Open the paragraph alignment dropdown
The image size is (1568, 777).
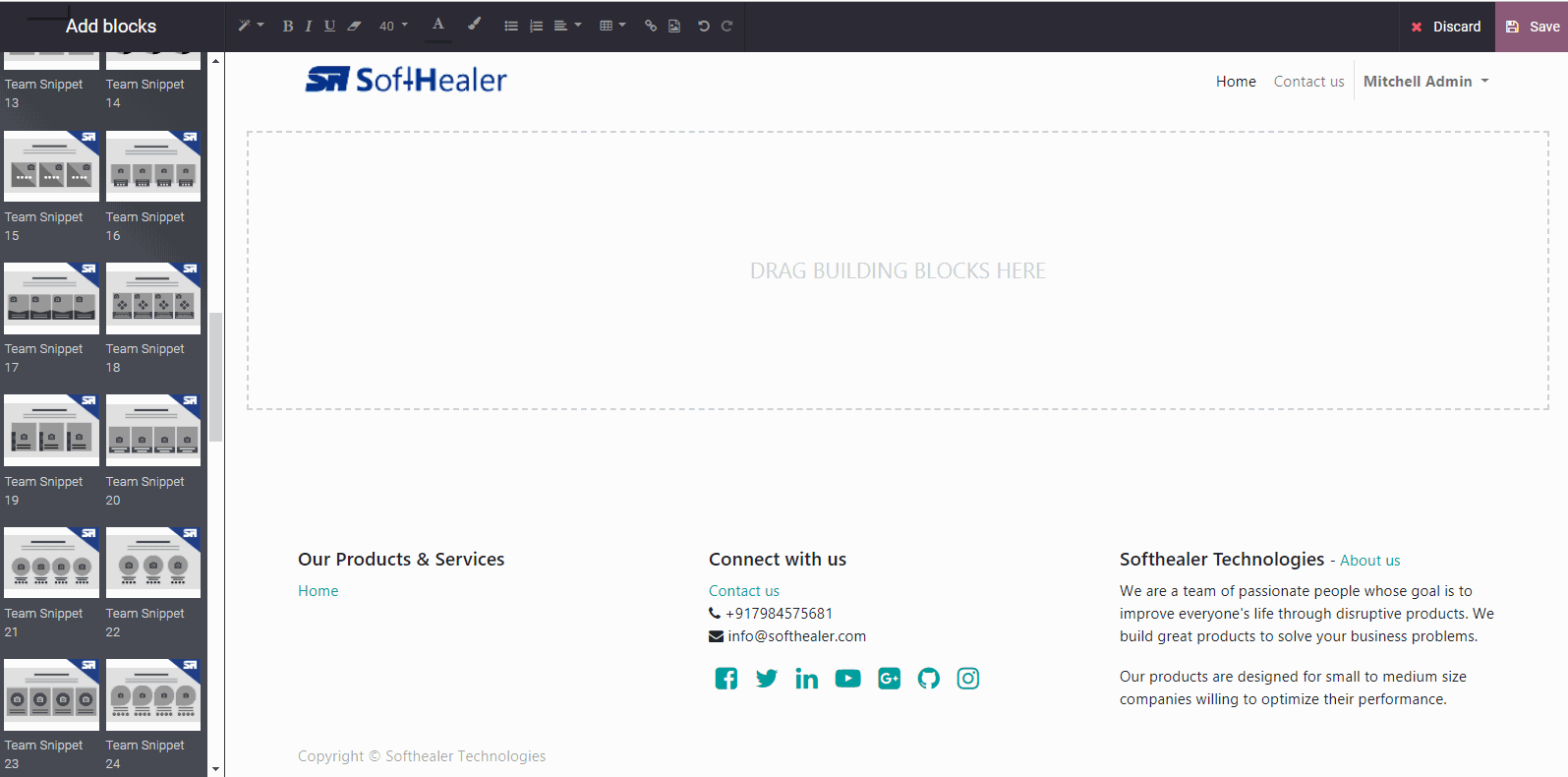567,27
